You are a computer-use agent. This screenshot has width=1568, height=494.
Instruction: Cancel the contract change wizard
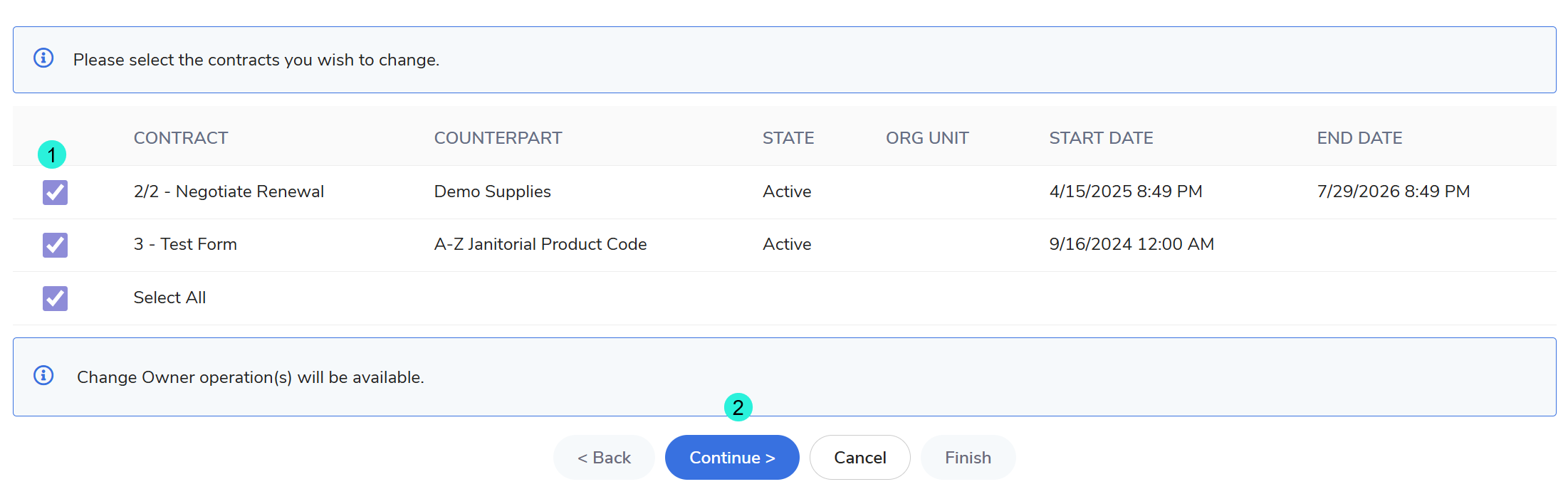[x=859, y=458]
